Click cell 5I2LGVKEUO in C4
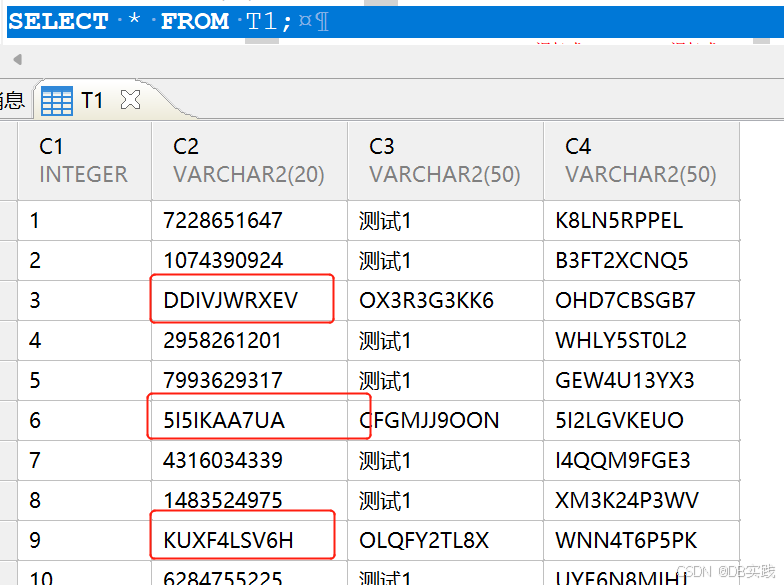 (642, 420)
